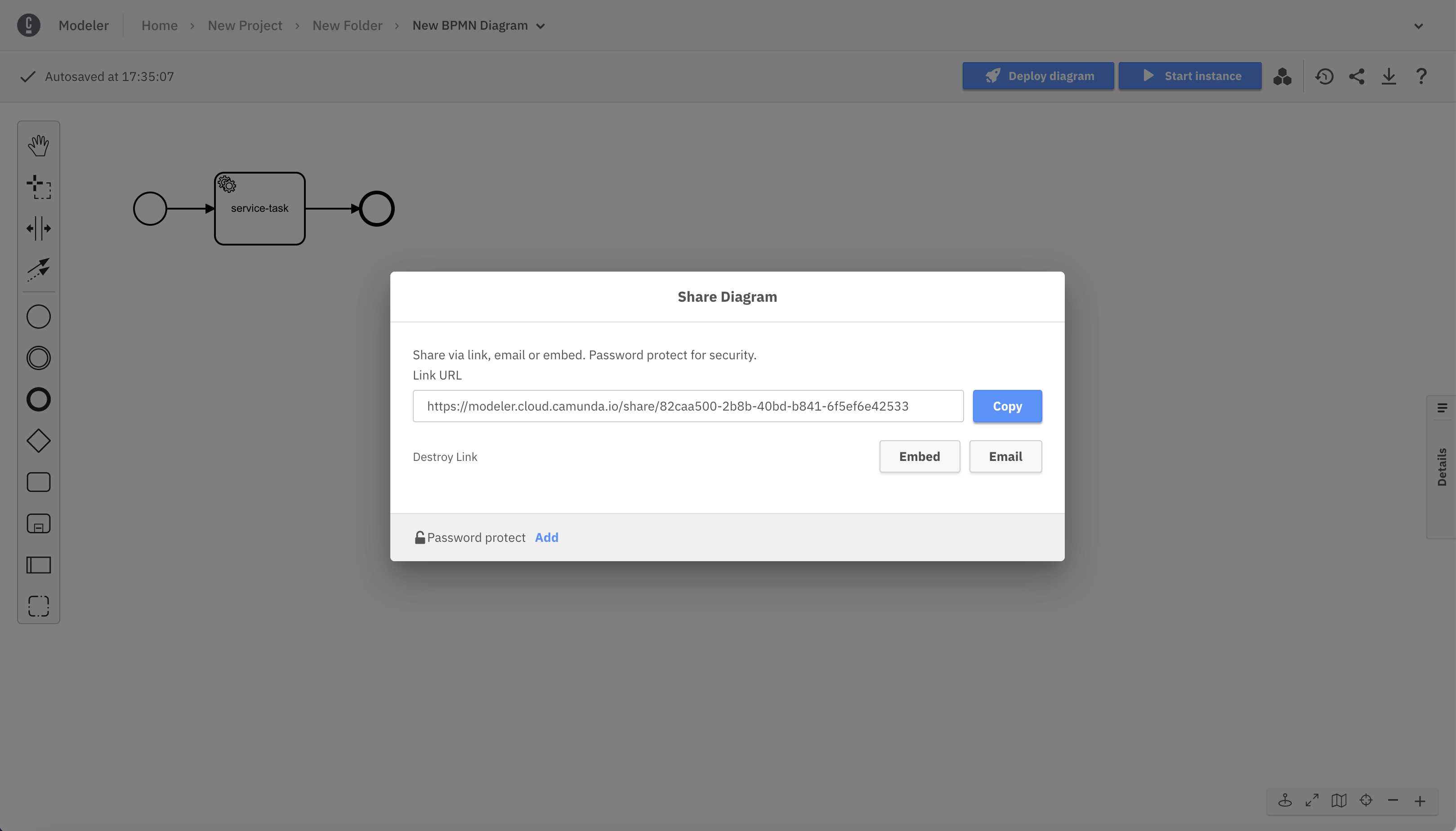The image size is (1456, 831).
Task: Expand the Details side panel
Action: pos(1442,466)
